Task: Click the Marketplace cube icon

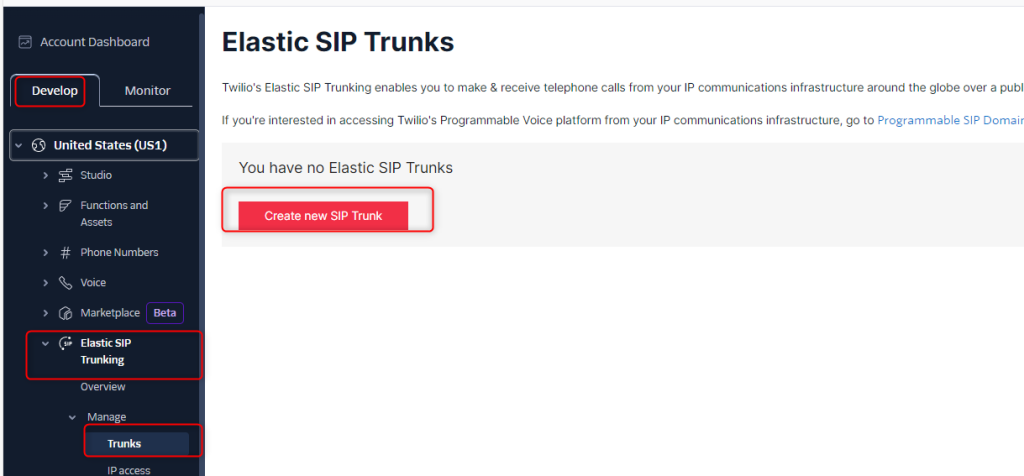Action: 66,313
